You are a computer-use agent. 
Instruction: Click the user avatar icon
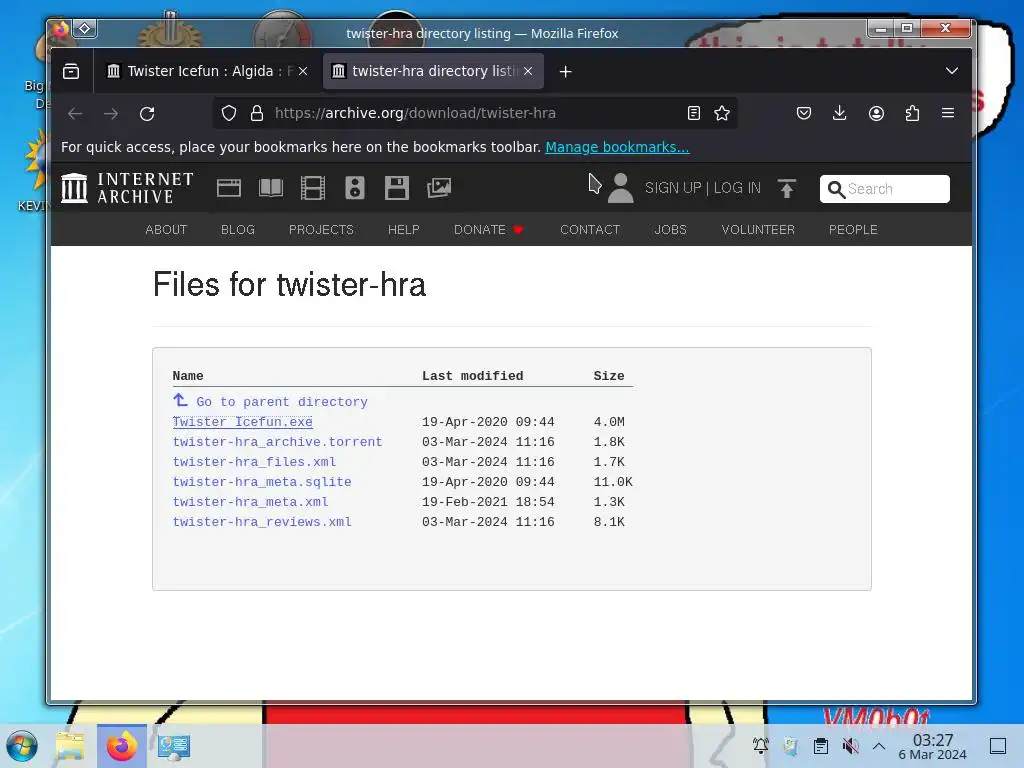(620, 188)
